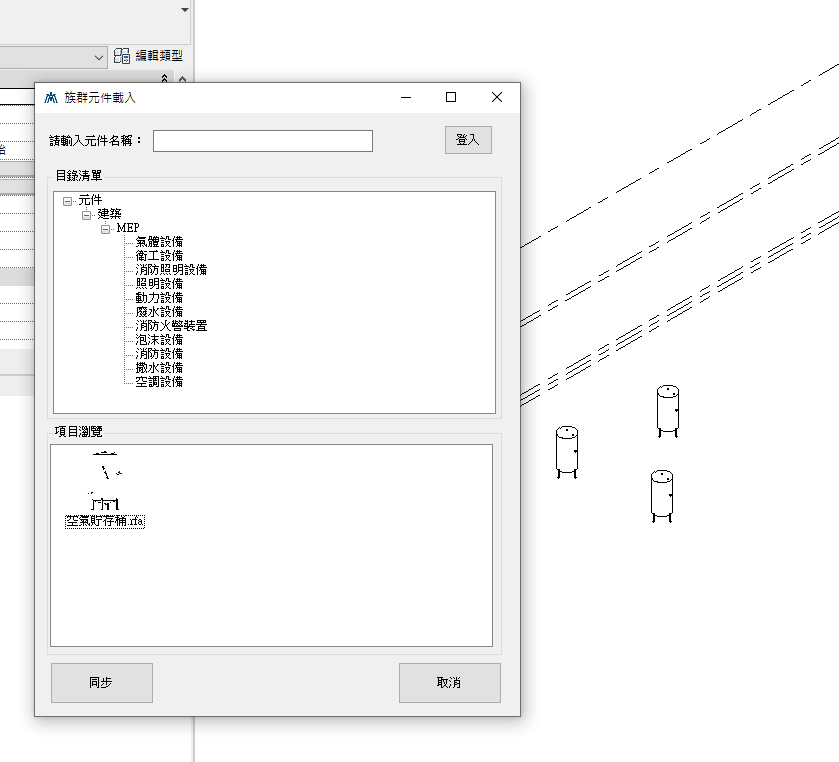
Task: Collapse the 元件 root tree node
Action: 67,200
